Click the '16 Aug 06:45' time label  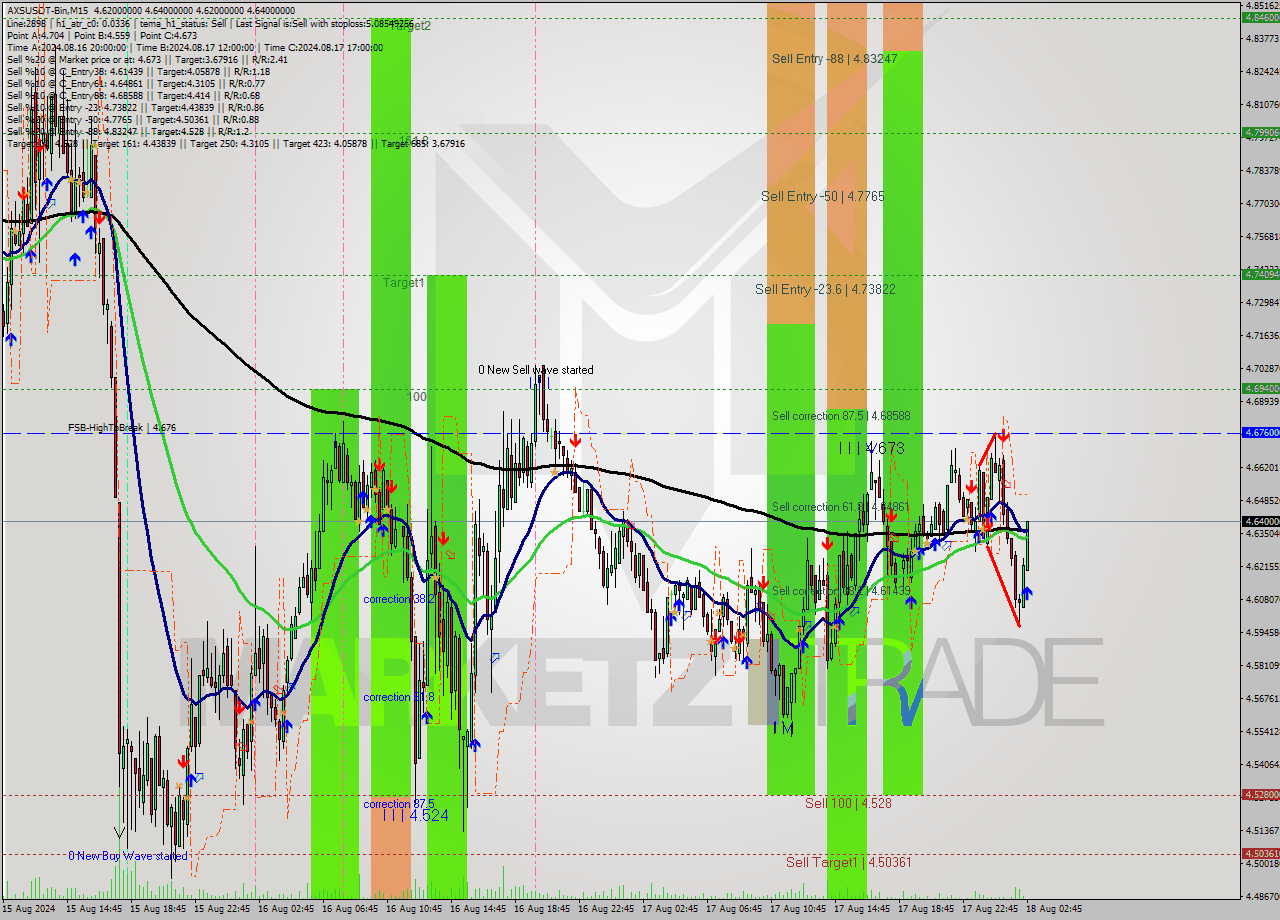349,909
